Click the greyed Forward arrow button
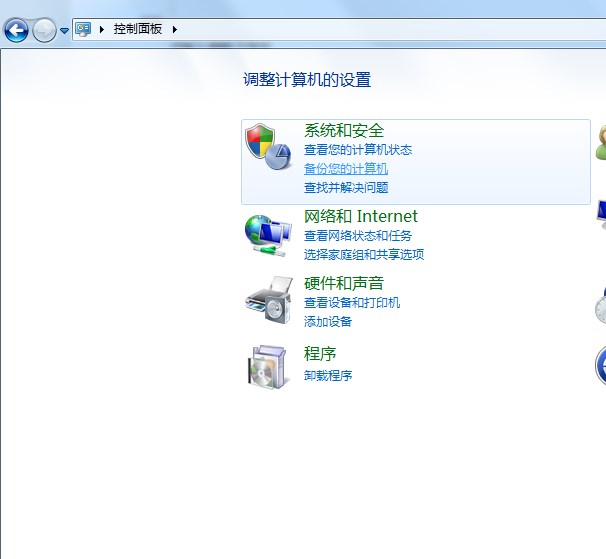606x559 pixels. (x=44, y=30)
